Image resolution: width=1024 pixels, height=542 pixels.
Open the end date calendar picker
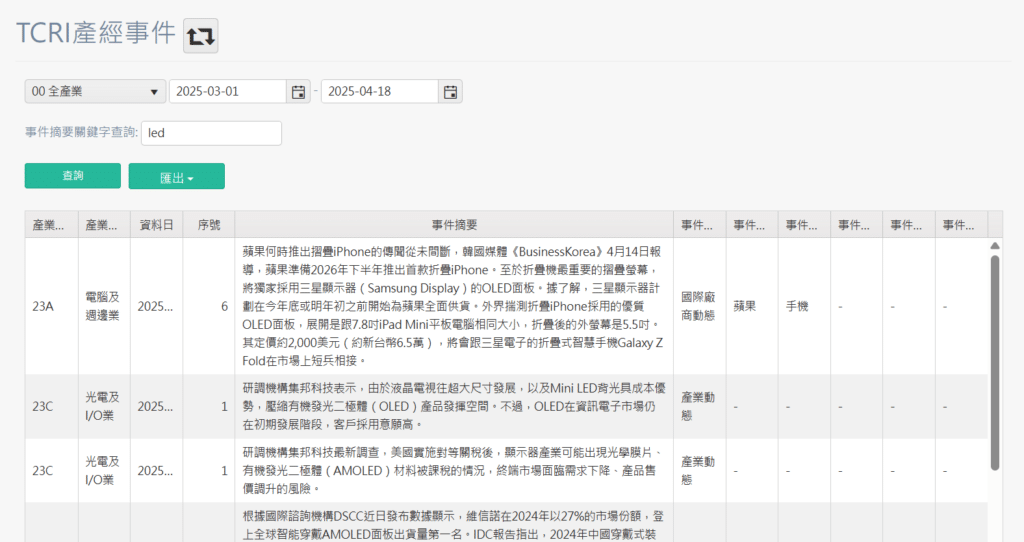[x=451, y=91]
